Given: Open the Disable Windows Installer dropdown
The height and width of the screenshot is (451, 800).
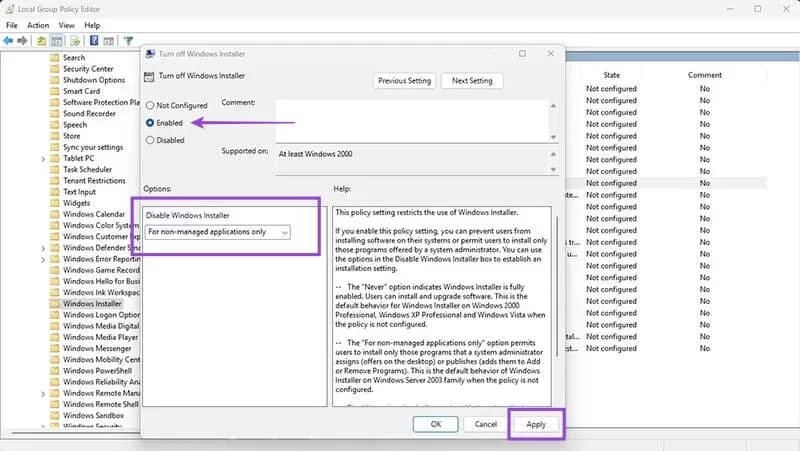Looking at the screenshot, I should (x=218, y=232).
